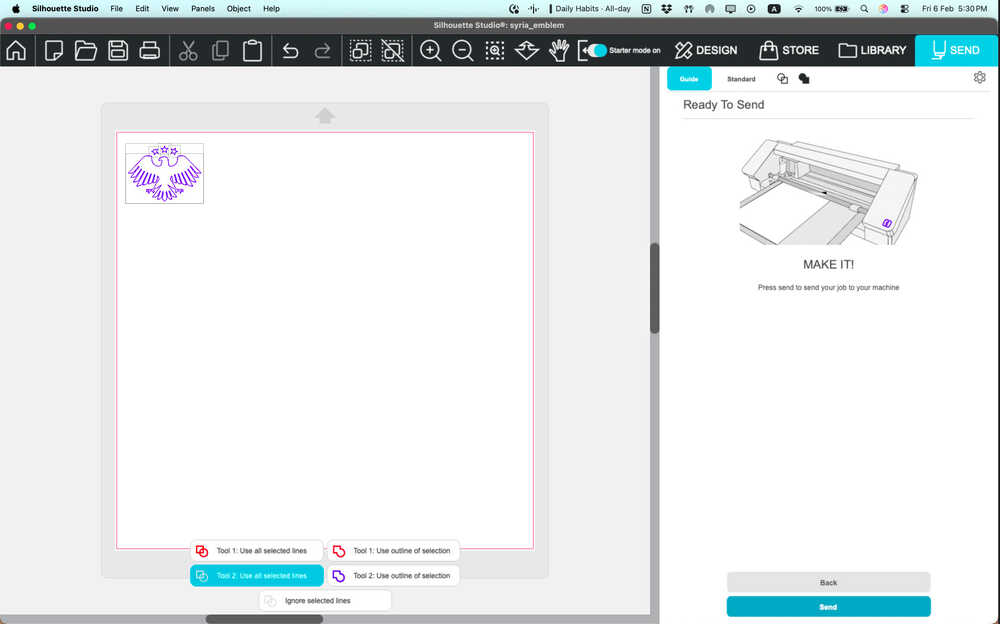Image resolution: width=1000 pixels, height=624 pixels.
Task: Click the horizontal scrollbar of canvas
Action: tap(264, 619)
